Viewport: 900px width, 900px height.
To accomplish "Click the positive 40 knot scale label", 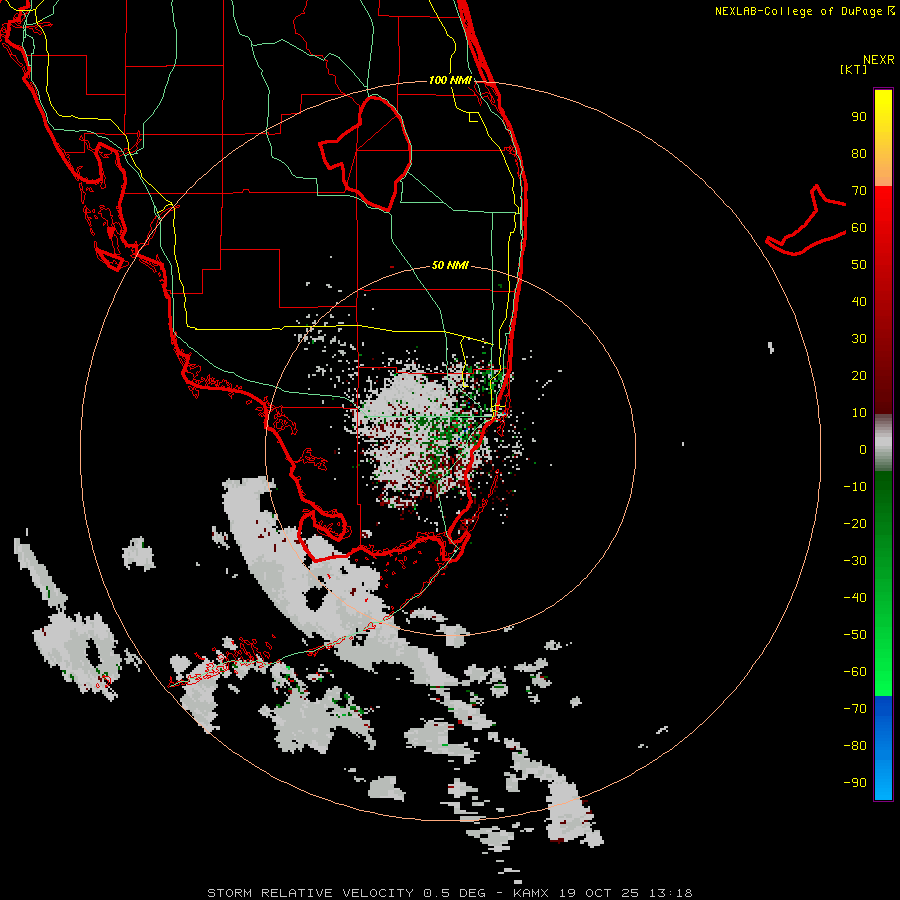I will tap(859, 302).
